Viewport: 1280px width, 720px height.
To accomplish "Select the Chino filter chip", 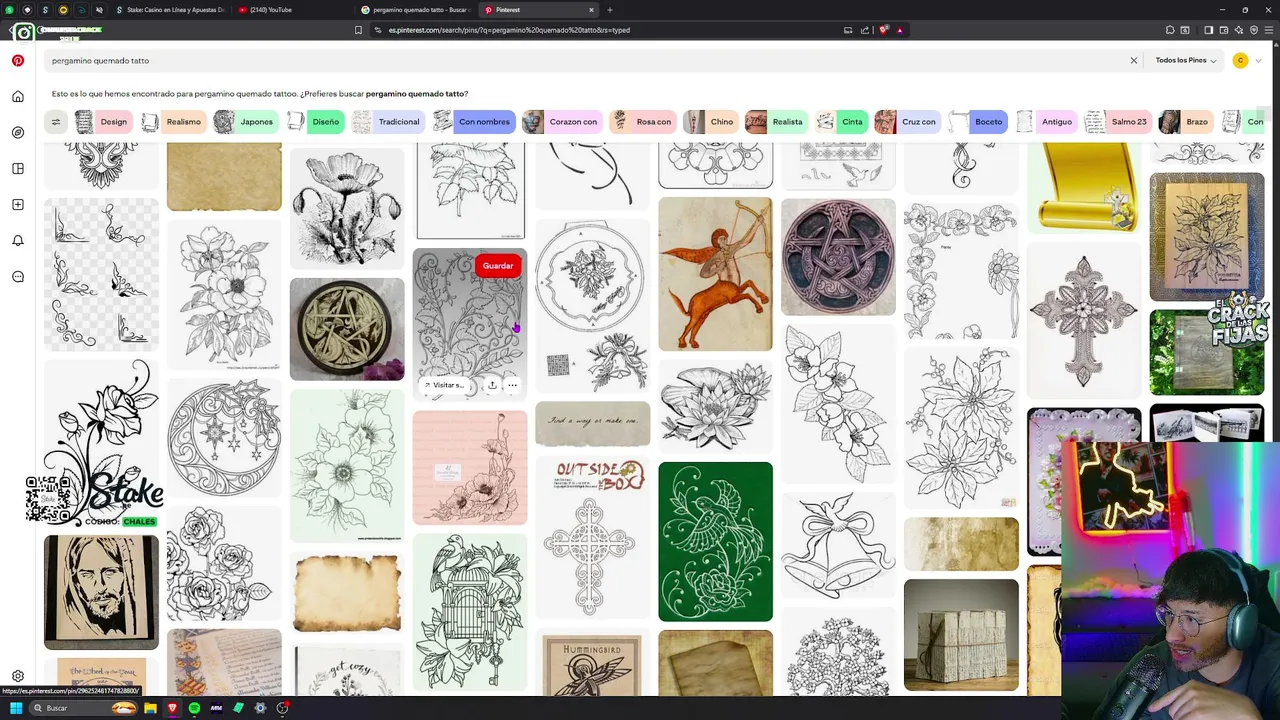I will tap(711, 122).
